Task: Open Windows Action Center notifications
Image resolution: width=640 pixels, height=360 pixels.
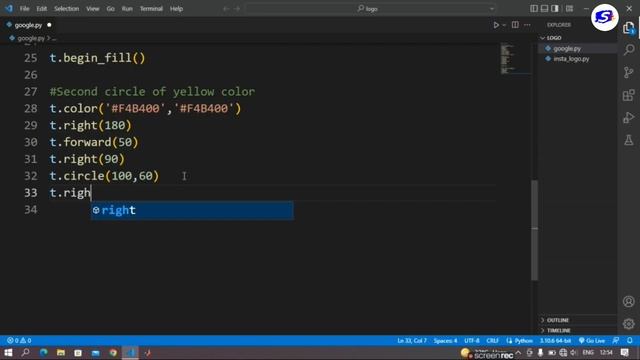Action: pyautogui.click(x=624, y=353)
